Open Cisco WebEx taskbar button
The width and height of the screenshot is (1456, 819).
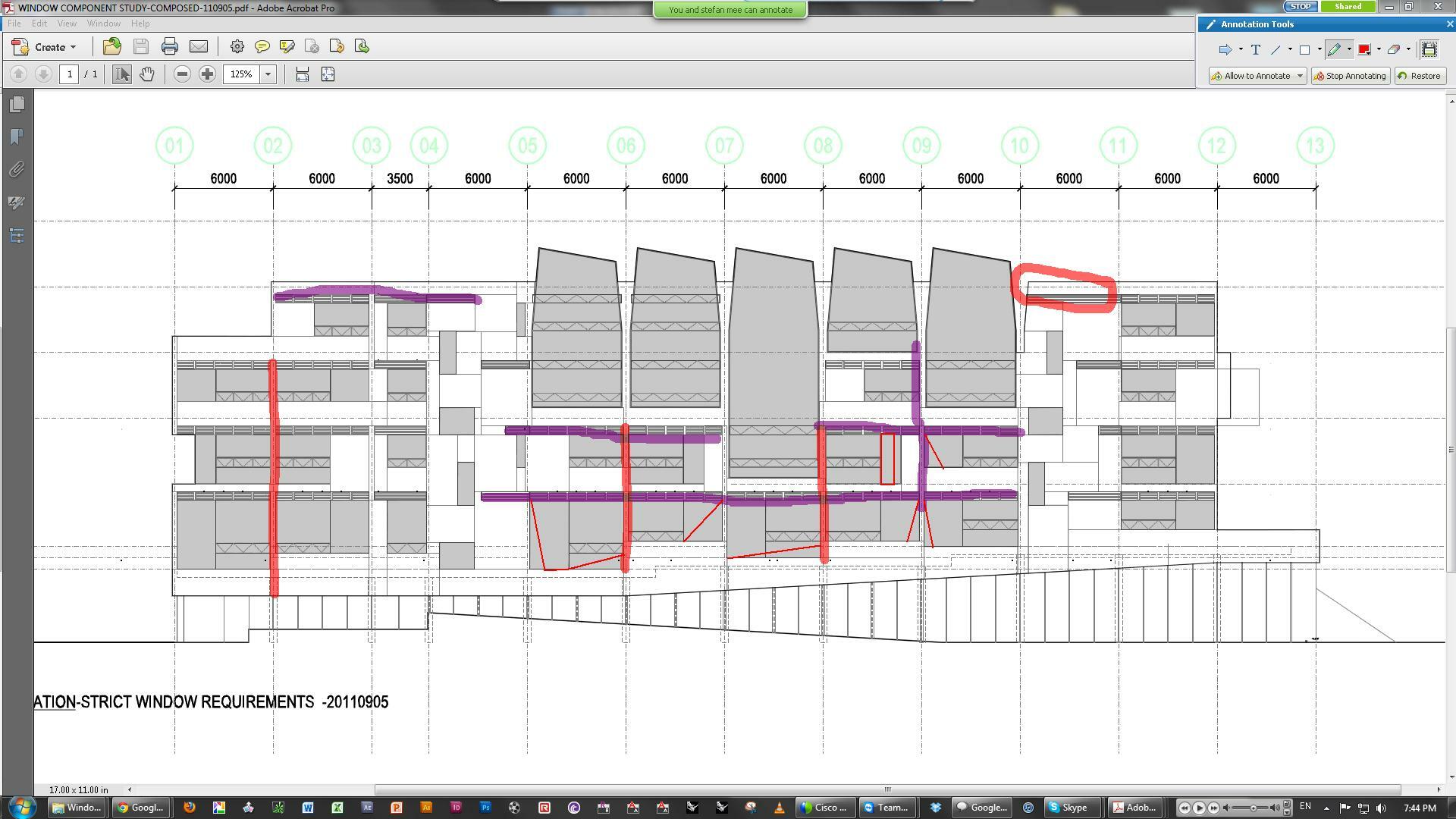pyautogui.click(x=826, y=808)
